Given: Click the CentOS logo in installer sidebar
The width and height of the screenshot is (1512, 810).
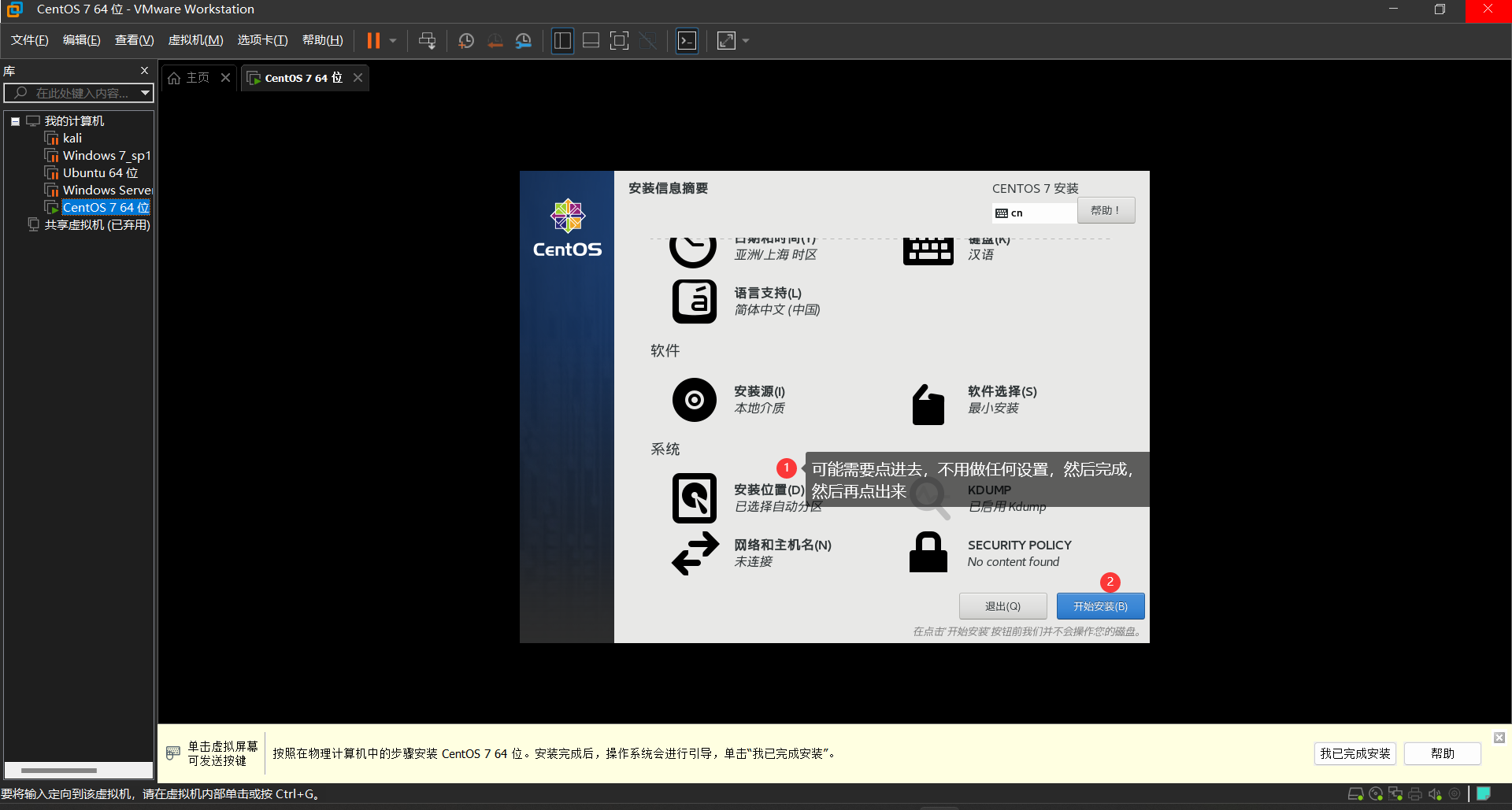Looking at the screenshot, I should click(567, 228).
